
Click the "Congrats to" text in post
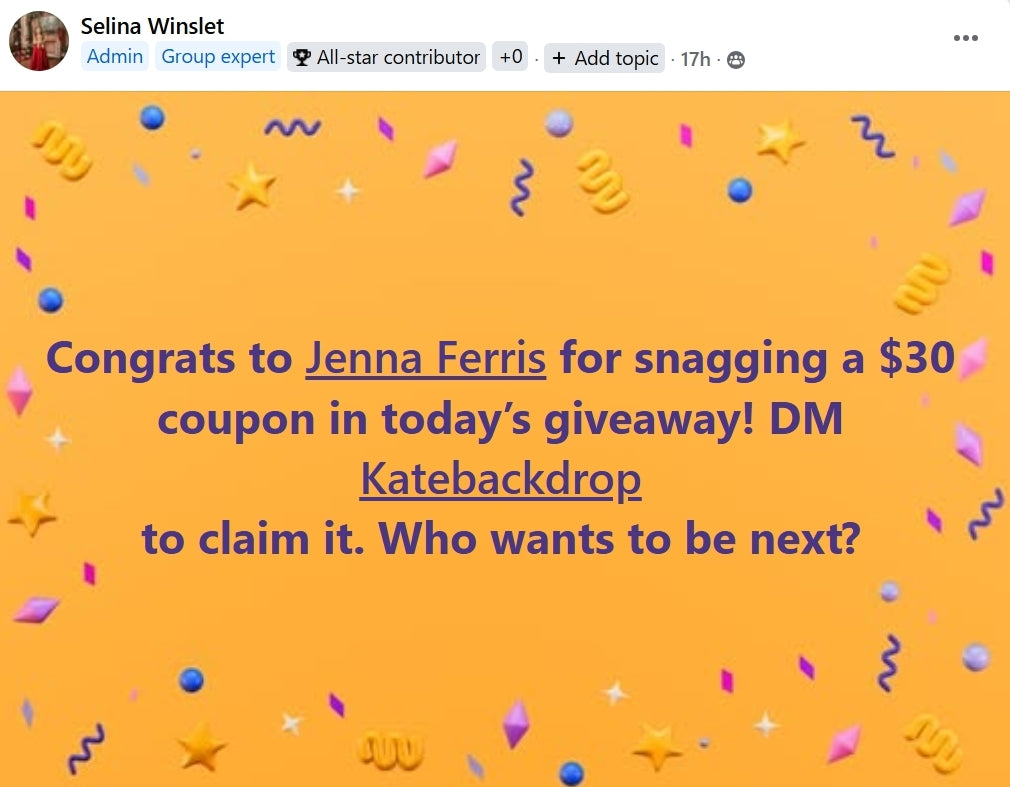169,358
